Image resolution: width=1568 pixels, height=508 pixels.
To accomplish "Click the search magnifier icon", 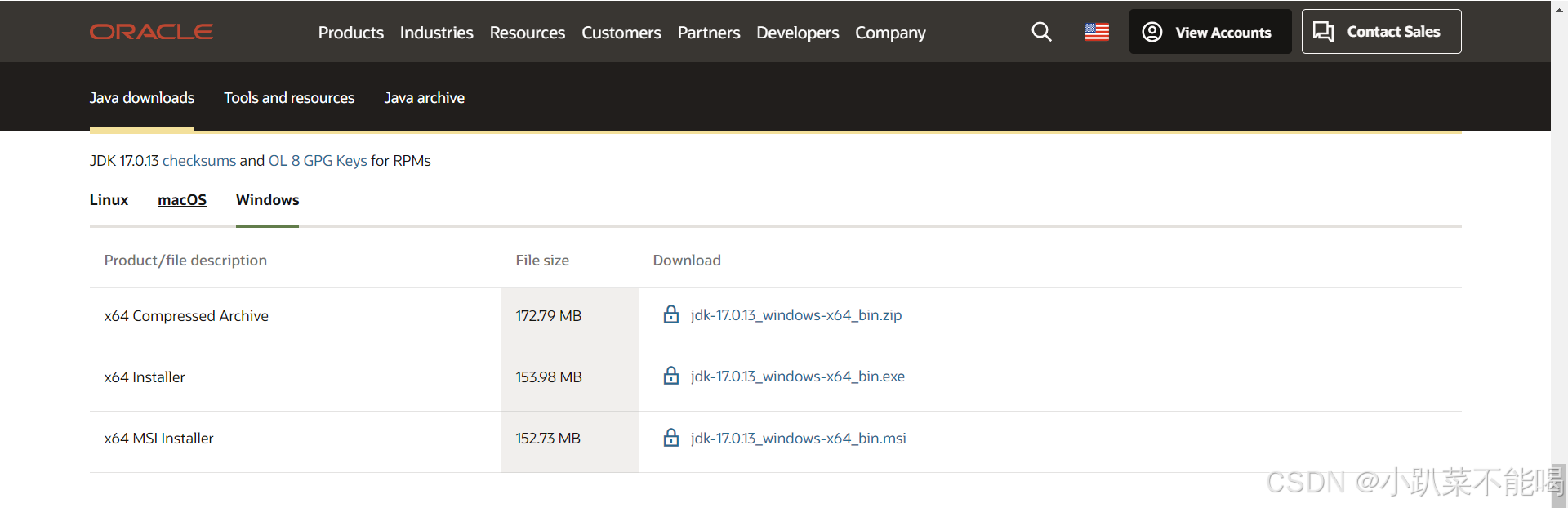I will 1041,32.
